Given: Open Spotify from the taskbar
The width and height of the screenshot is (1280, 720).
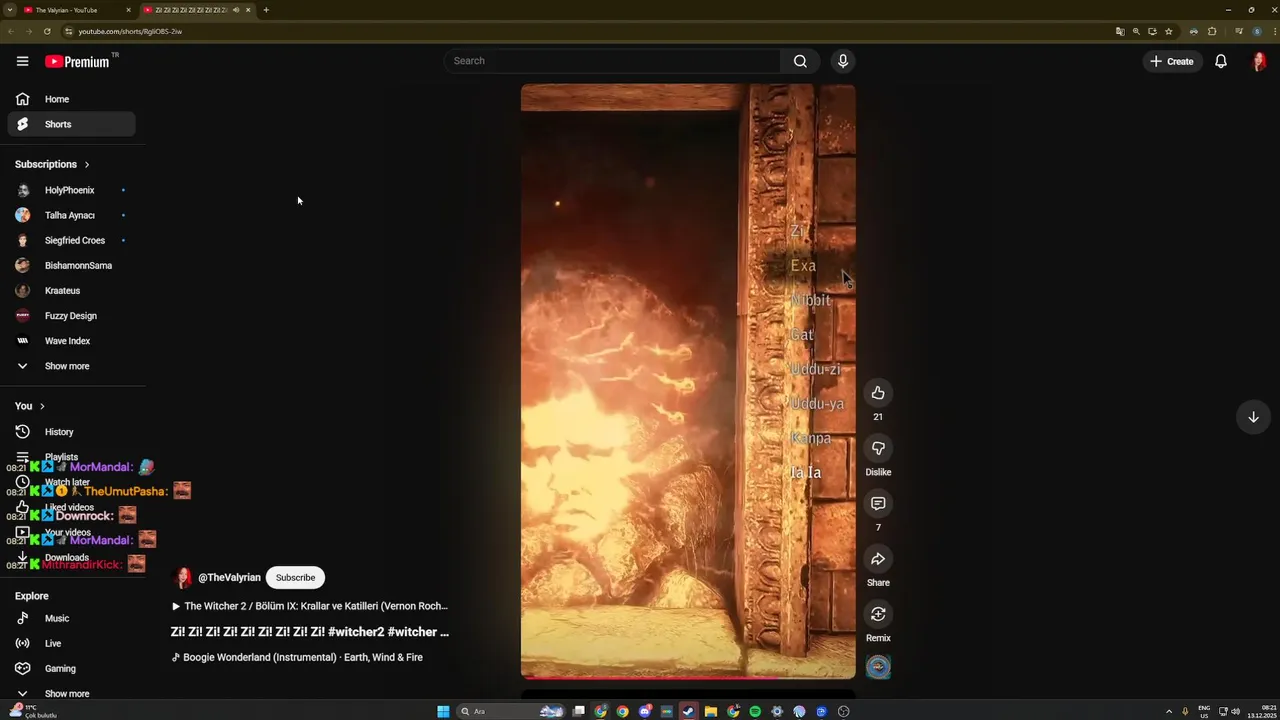Looking at the screenshot, I should coord(755,711).
